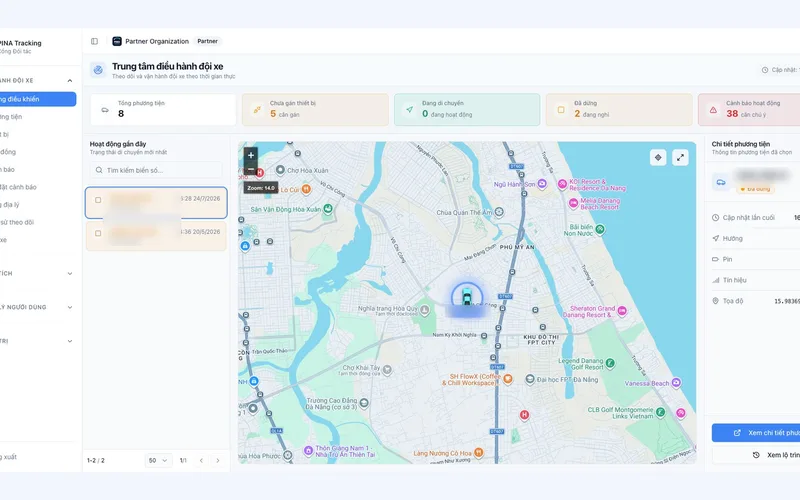Select the vehicle car marker on map

pos(466,297)
